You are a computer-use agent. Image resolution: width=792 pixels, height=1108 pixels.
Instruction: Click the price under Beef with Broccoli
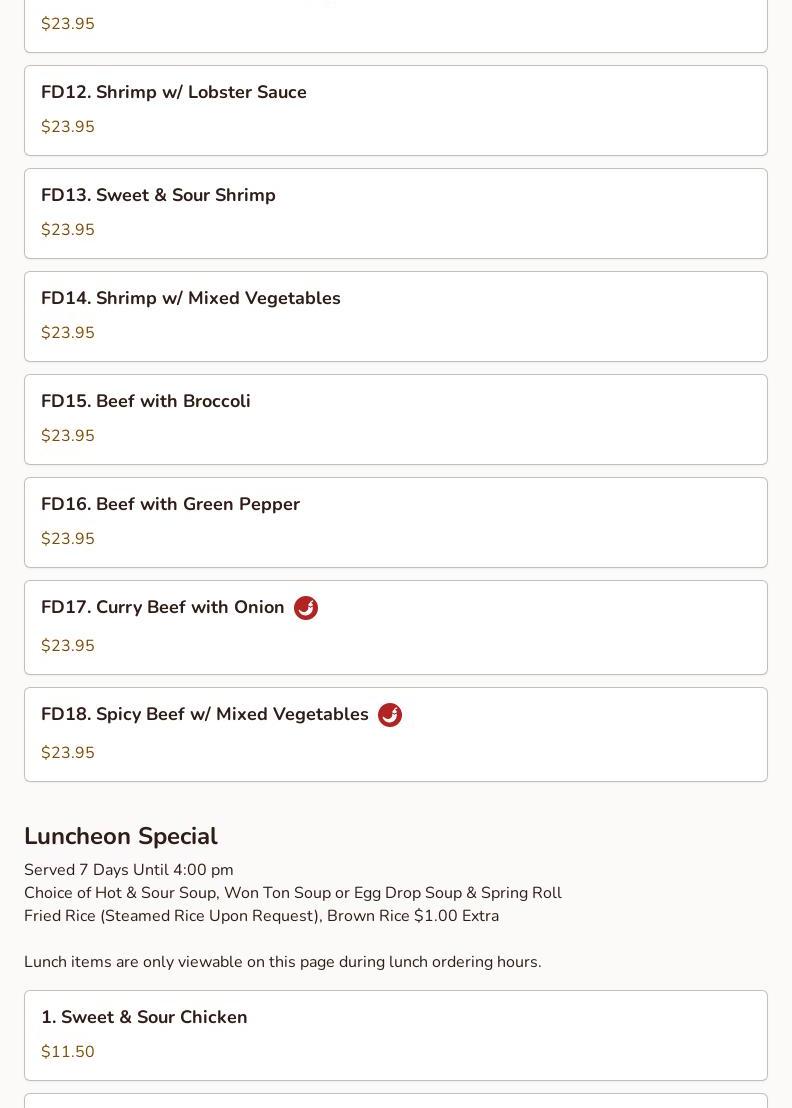tap(68, 436)
